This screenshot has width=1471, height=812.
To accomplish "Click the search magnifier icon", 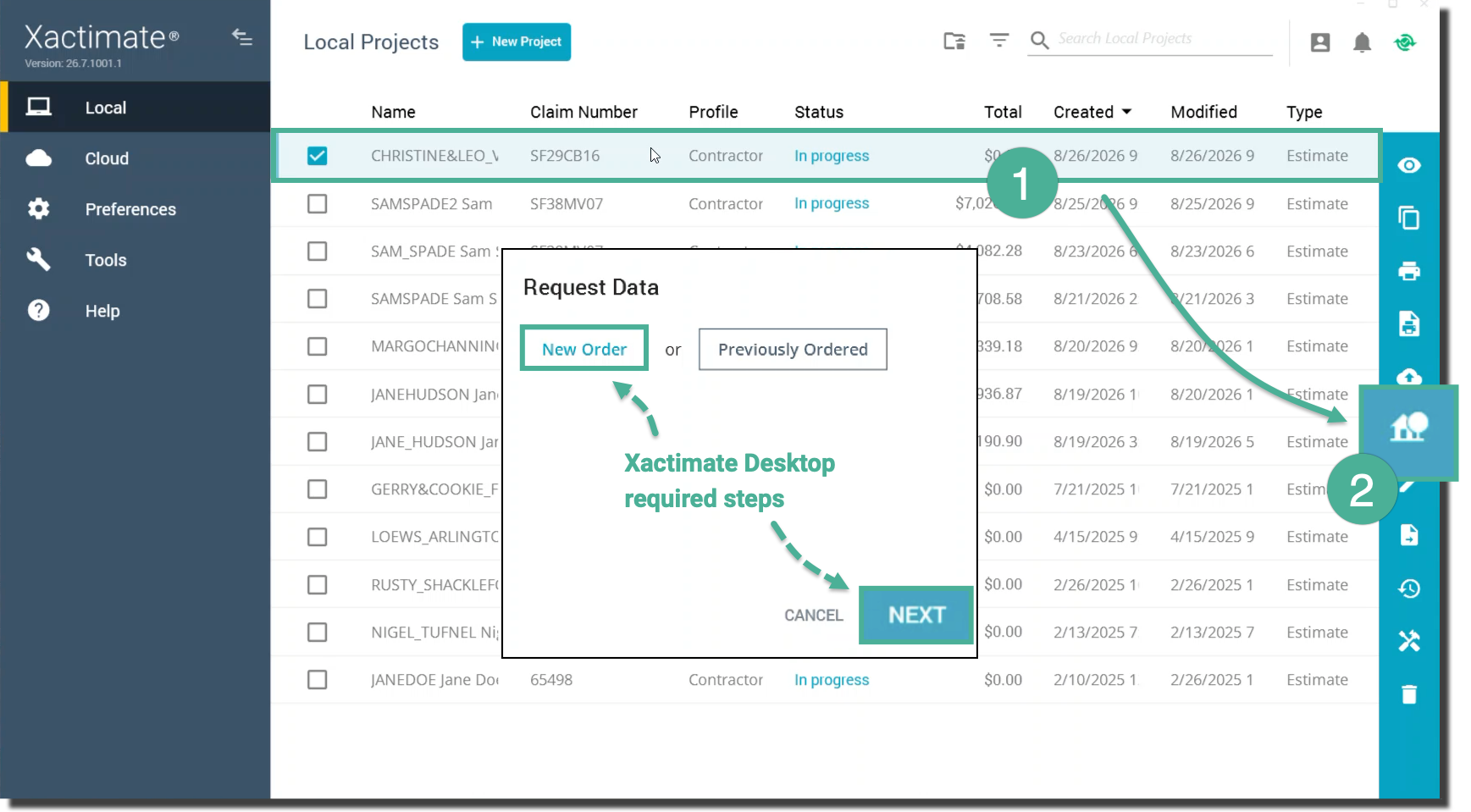I will pos(1039,40).
